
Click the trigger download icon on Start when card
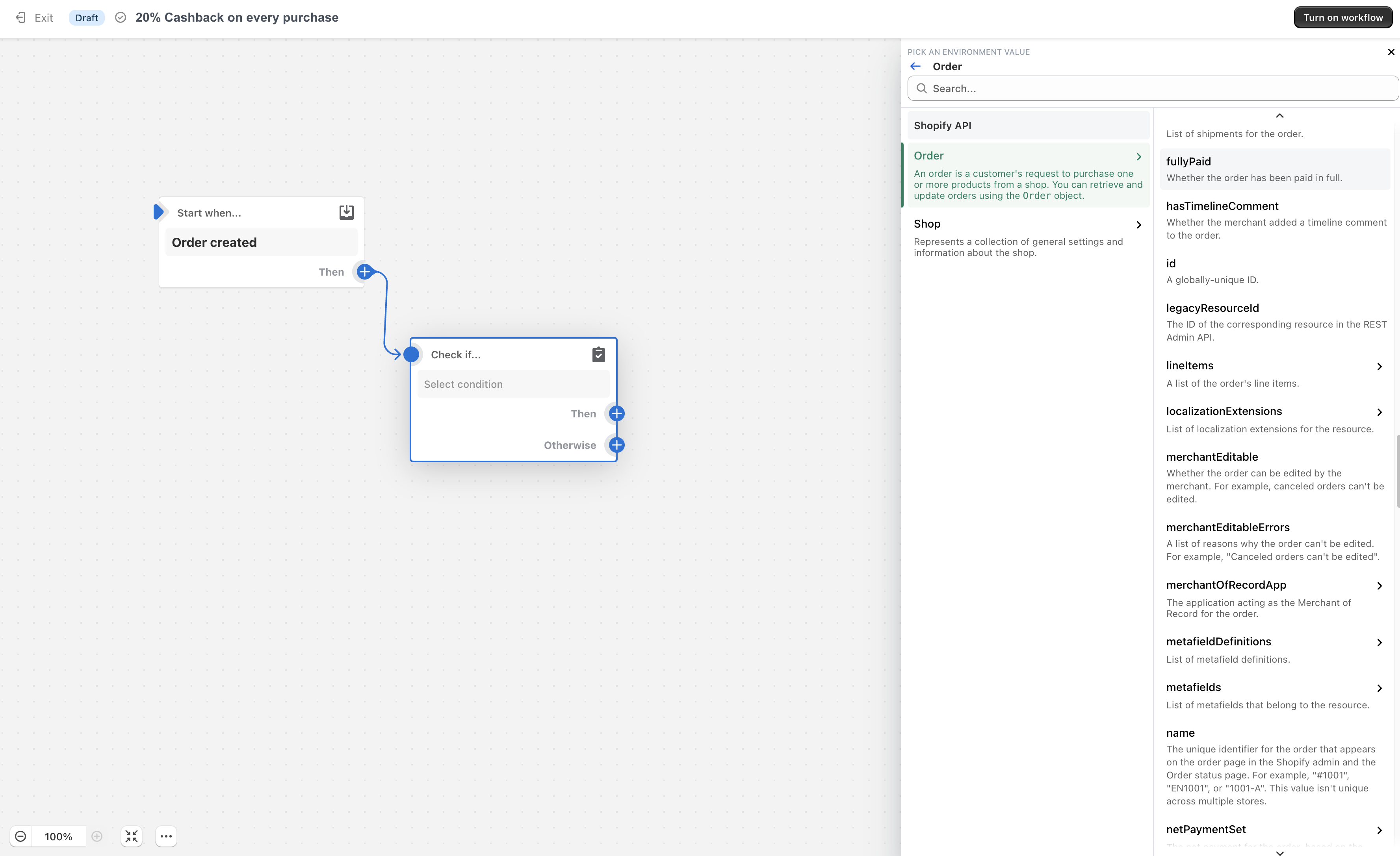346,213
